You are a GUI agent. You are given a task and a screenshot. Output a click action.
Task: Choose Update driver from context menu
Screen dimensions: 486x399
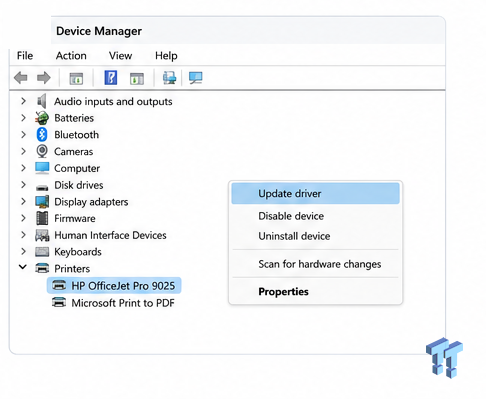pos(315,193)
